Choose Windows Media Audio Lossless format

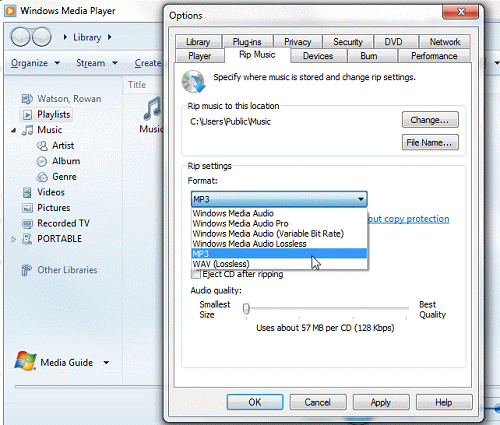point(279,244)
